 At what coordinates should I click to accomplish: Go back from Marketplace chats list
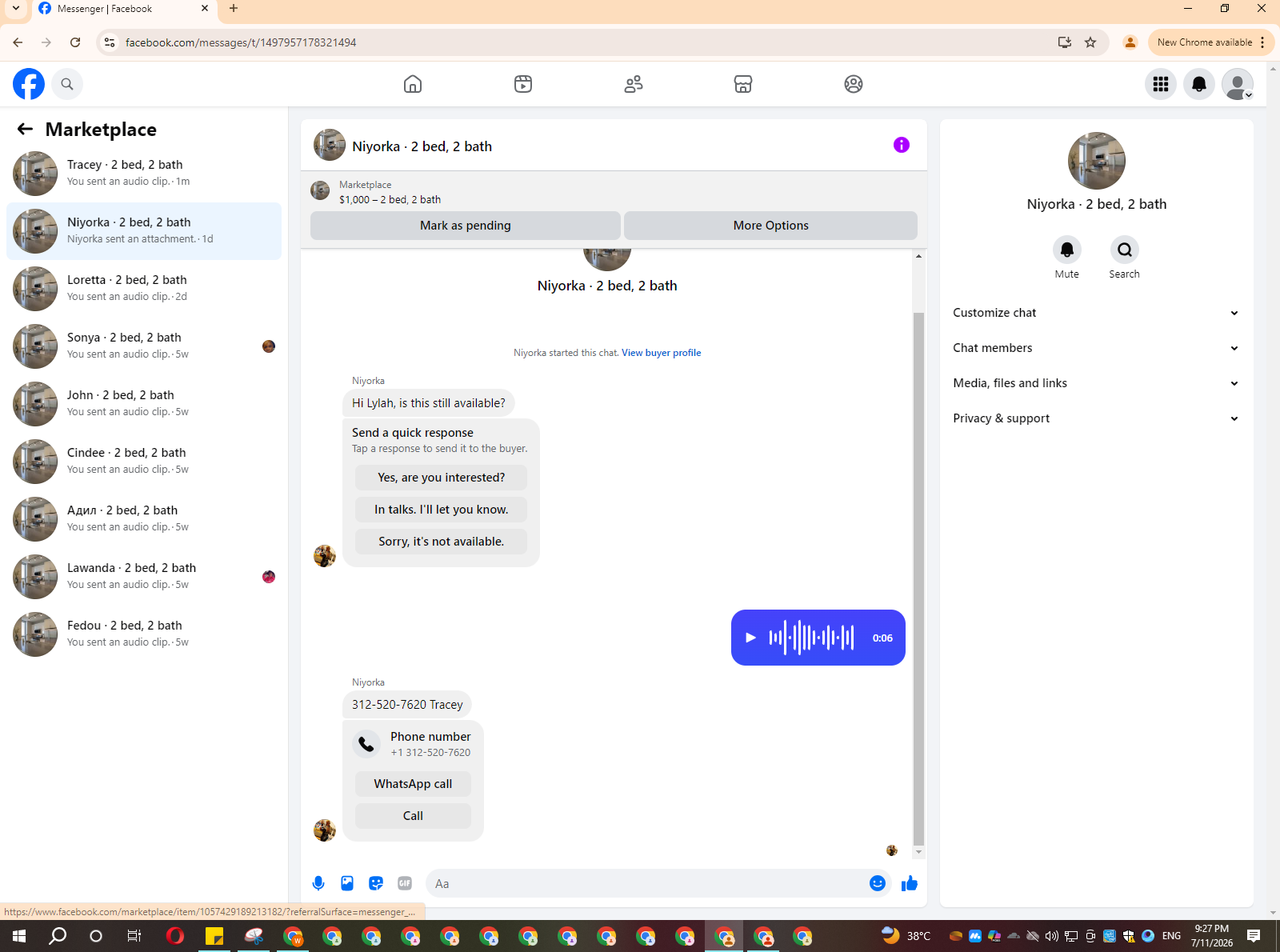pos(25,129)
